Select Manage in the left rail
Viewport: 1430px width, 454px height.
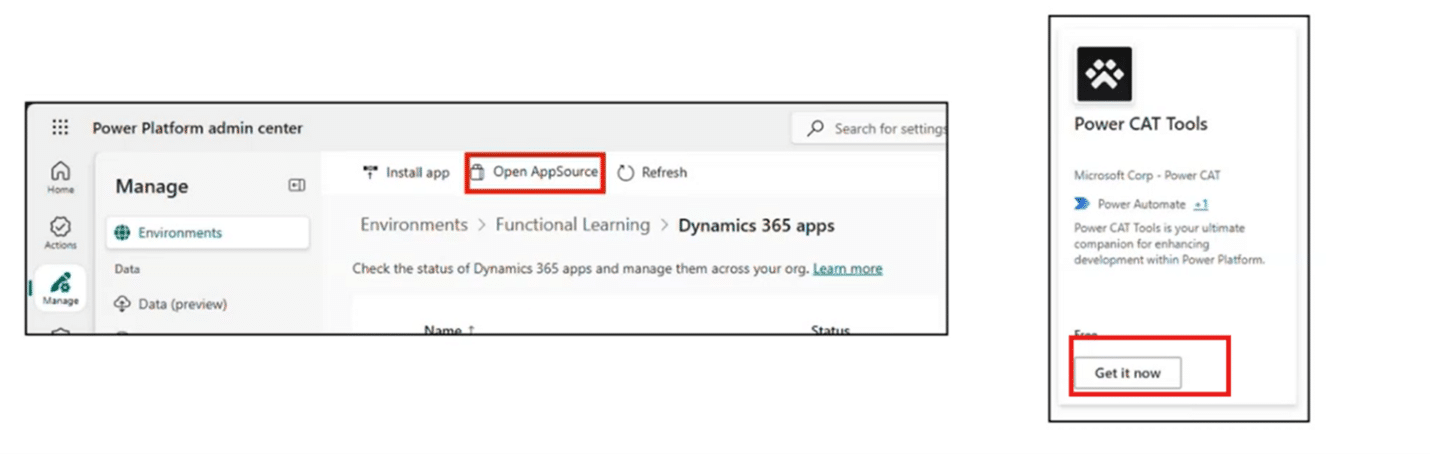tap(60, 288)
